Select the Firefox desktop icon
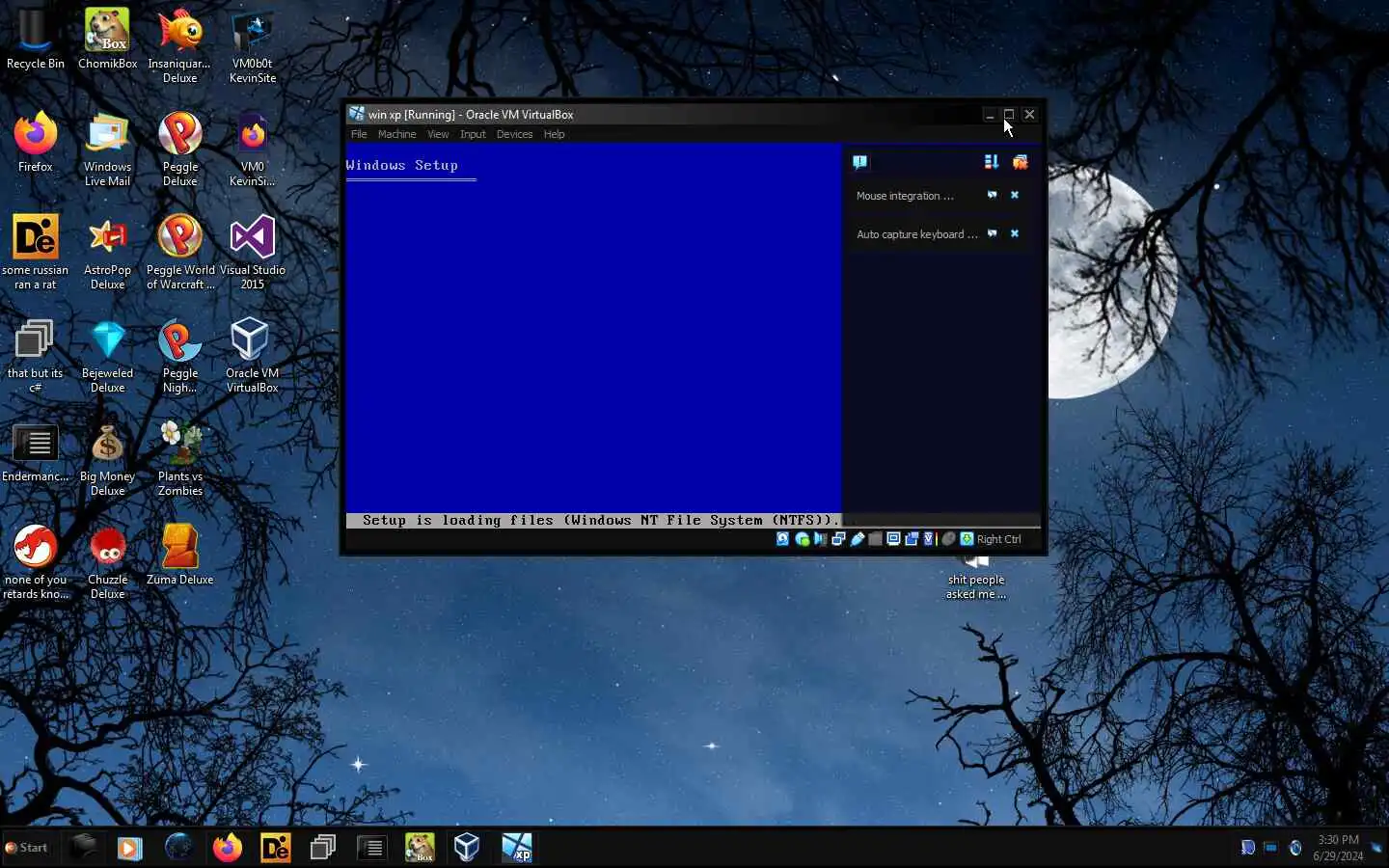This screenshot has height=868, width=1389. point(36,143)
